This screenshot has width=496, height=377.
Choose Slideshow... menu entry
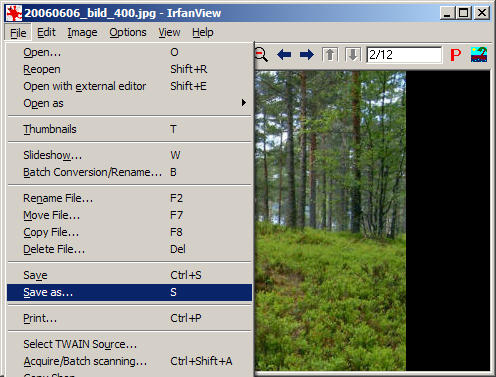coord(129,155)
